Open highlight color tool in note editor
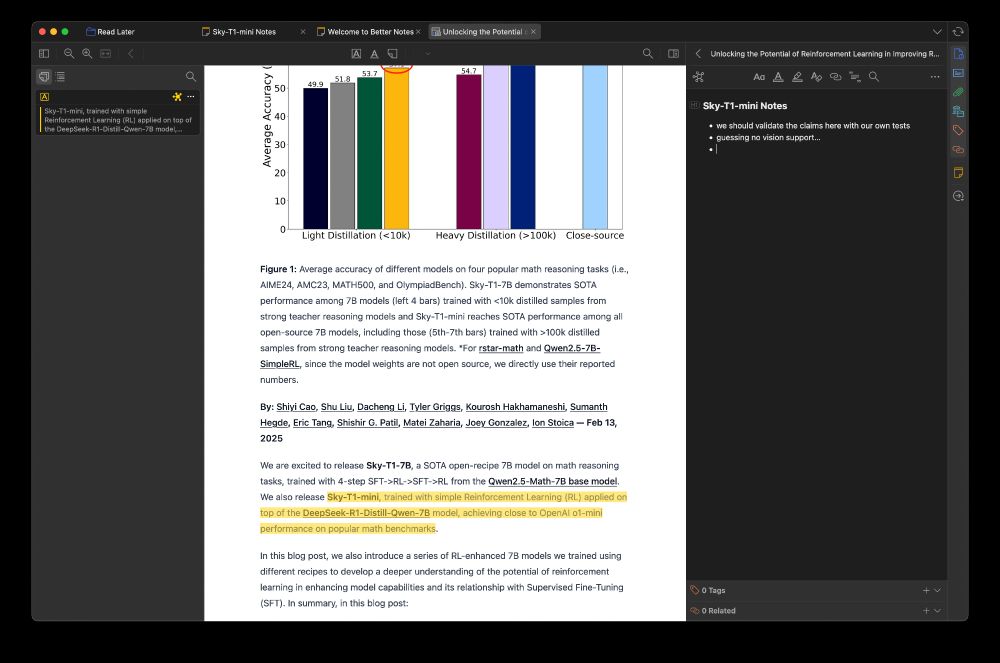The image size is (1000, 663). tap(797, 76)
